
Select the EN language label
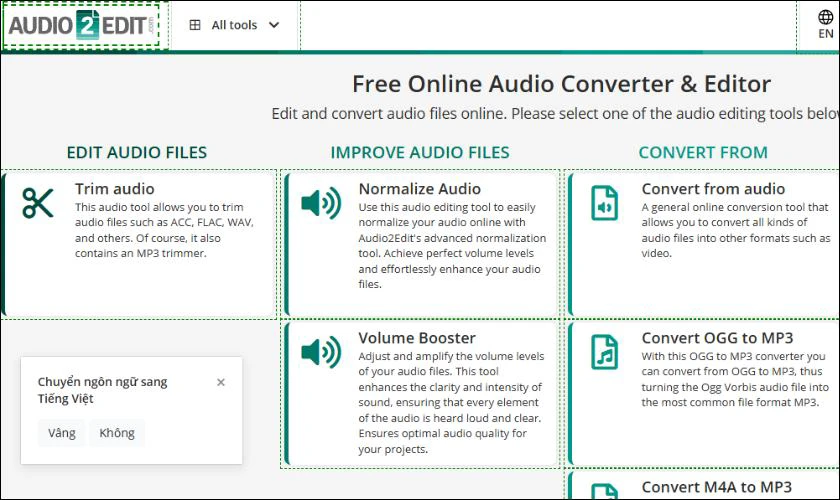826,34
